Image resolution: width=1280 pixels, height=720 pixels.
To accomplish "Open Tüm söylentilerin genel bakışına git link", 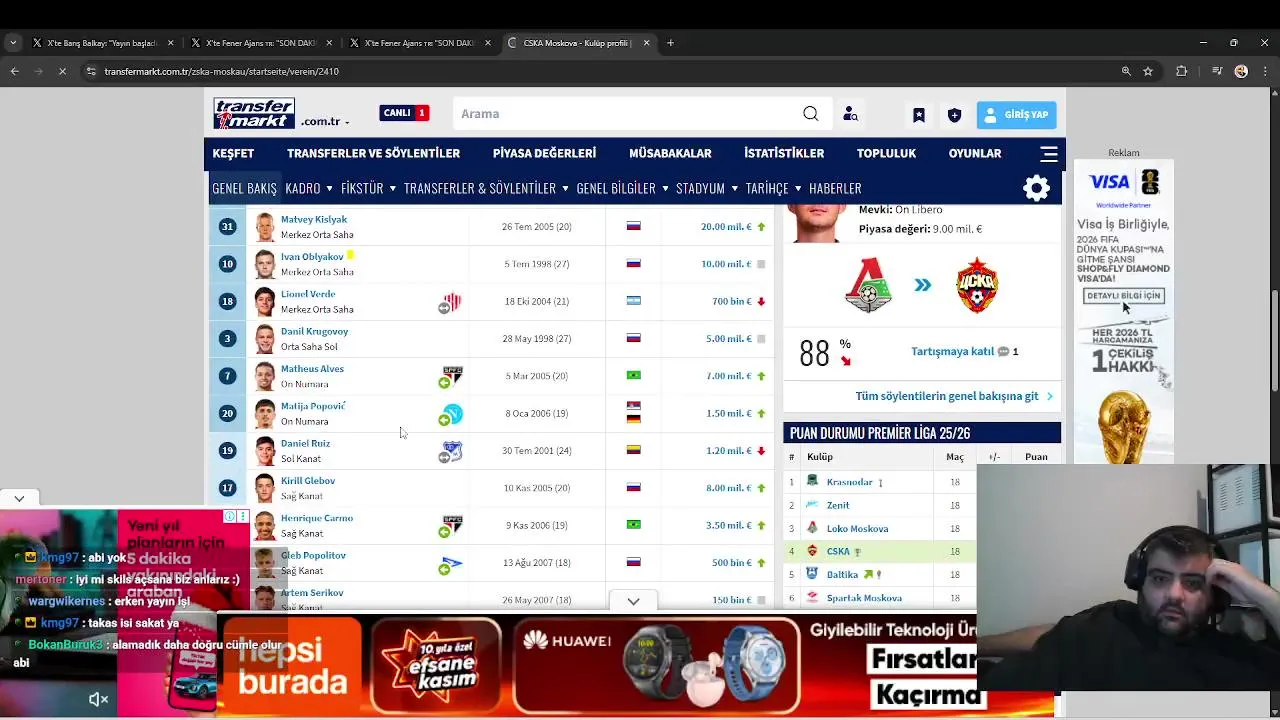I will (x=947, y=396).
